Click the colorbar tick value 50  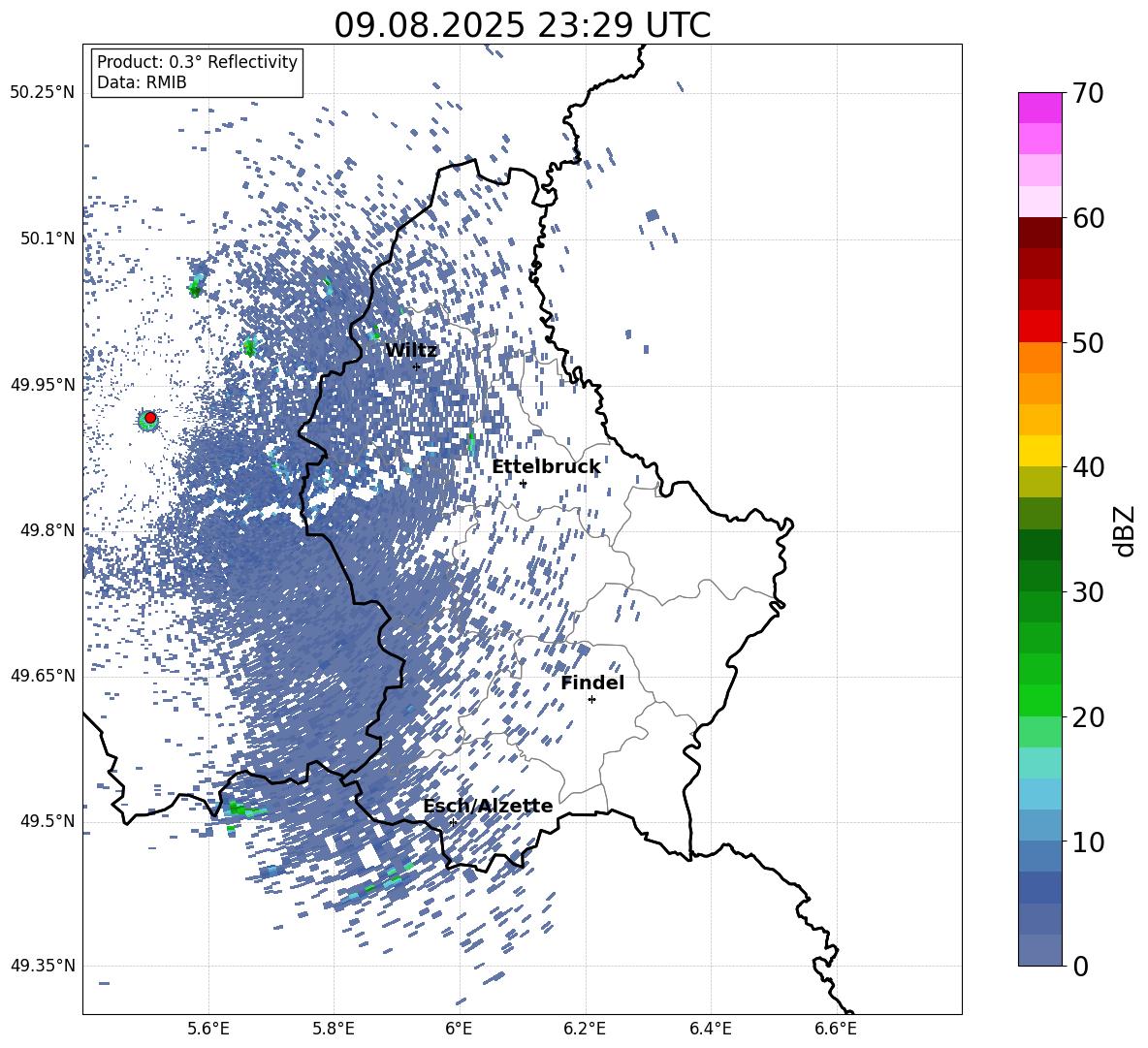click(x=1088, y=343)
